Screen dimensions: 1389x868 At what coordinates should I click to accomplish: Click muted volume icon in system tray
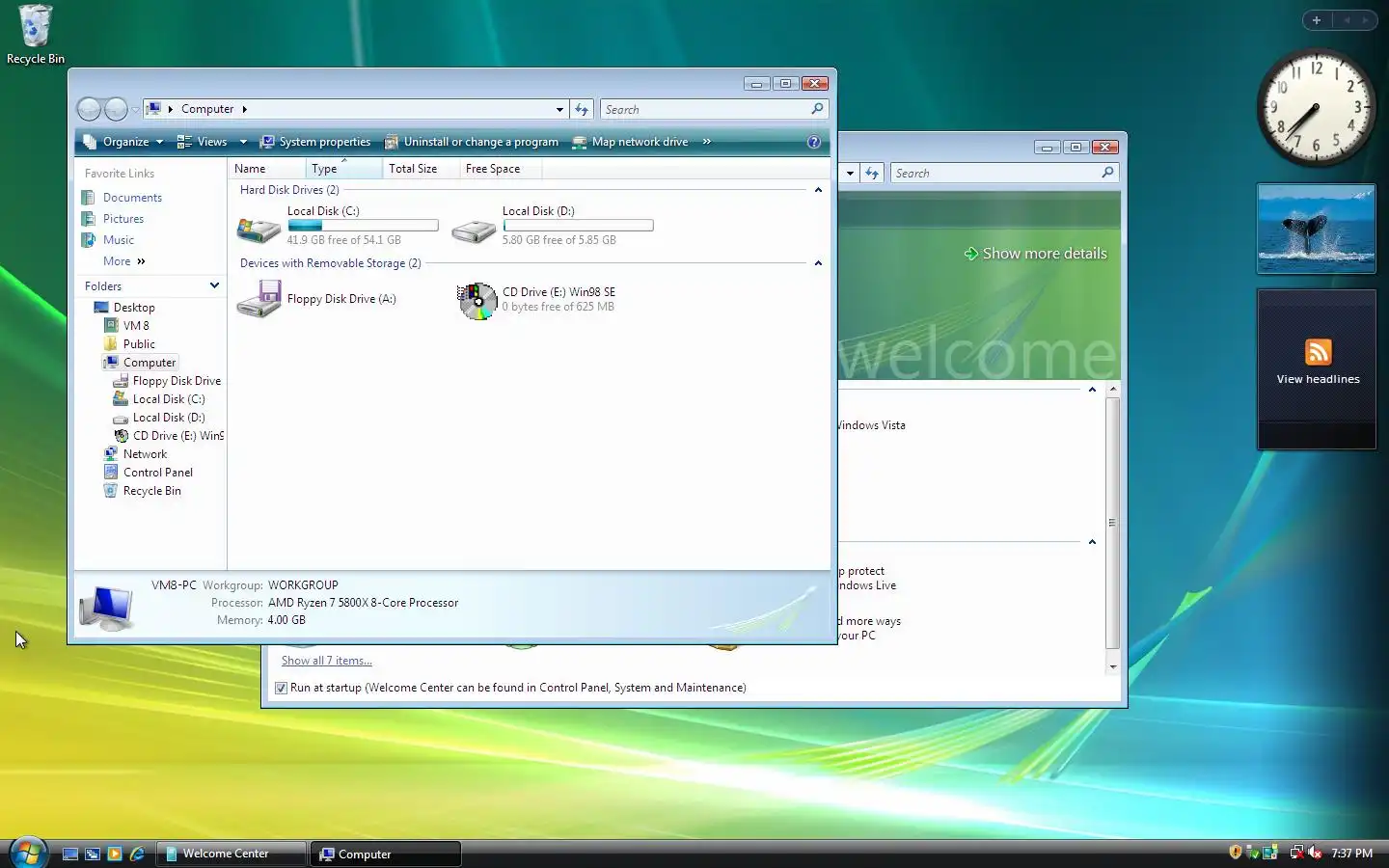[1314, 853]
